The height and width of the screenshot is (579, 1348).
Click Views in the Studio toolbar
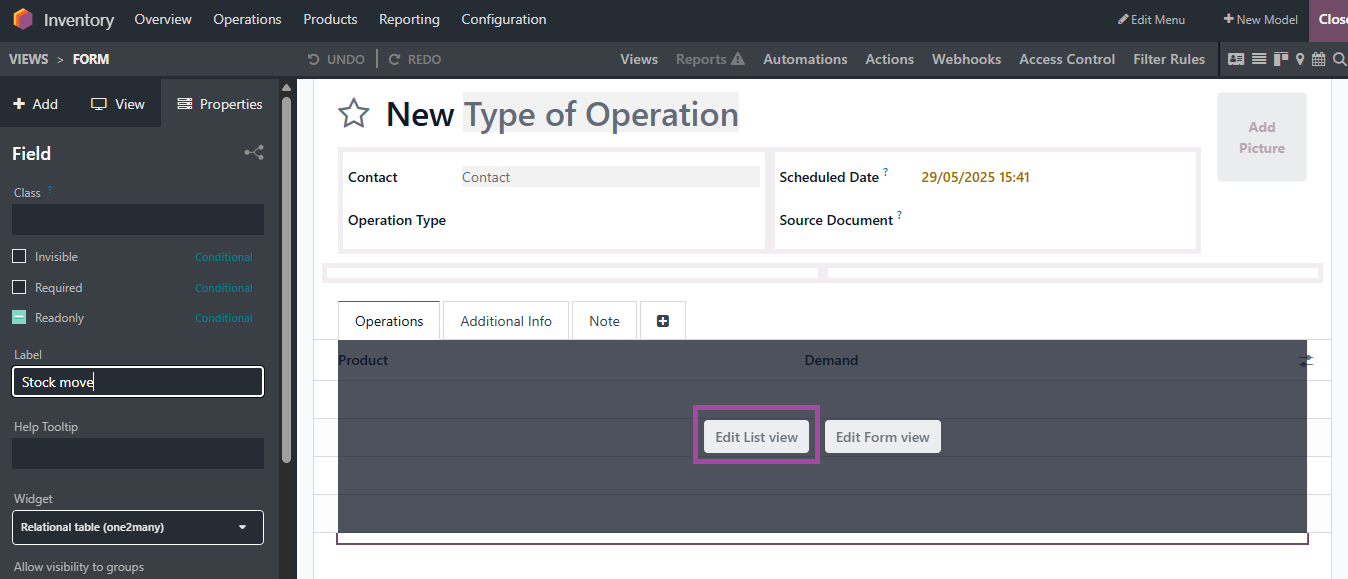pos(639,59)
